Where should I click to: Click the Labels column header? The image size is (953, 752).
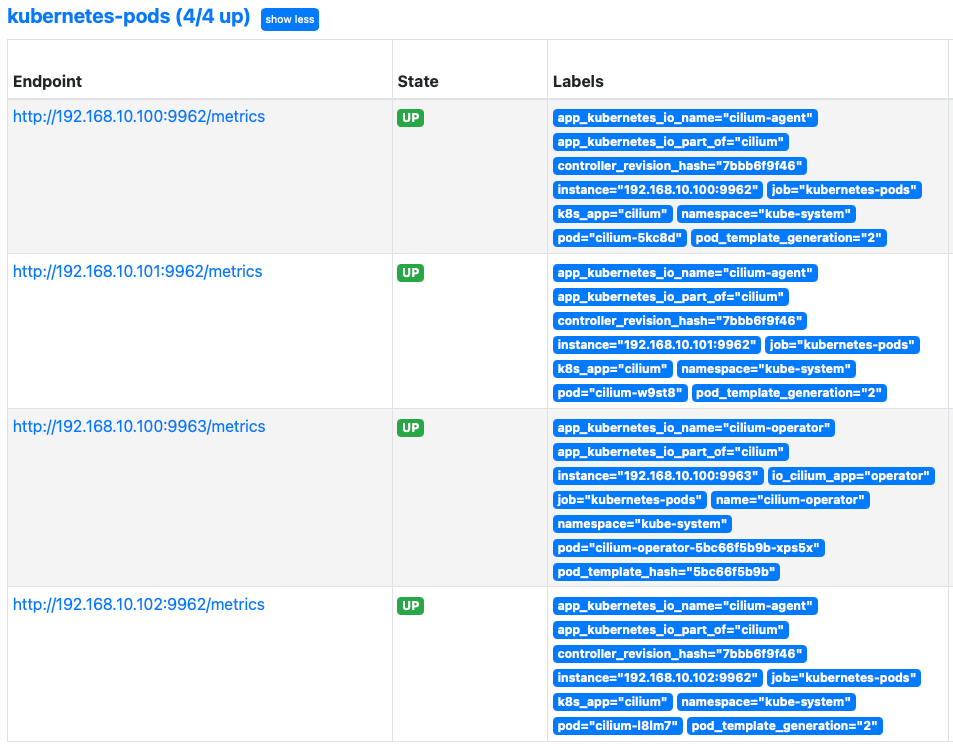(x=578, y=81)
